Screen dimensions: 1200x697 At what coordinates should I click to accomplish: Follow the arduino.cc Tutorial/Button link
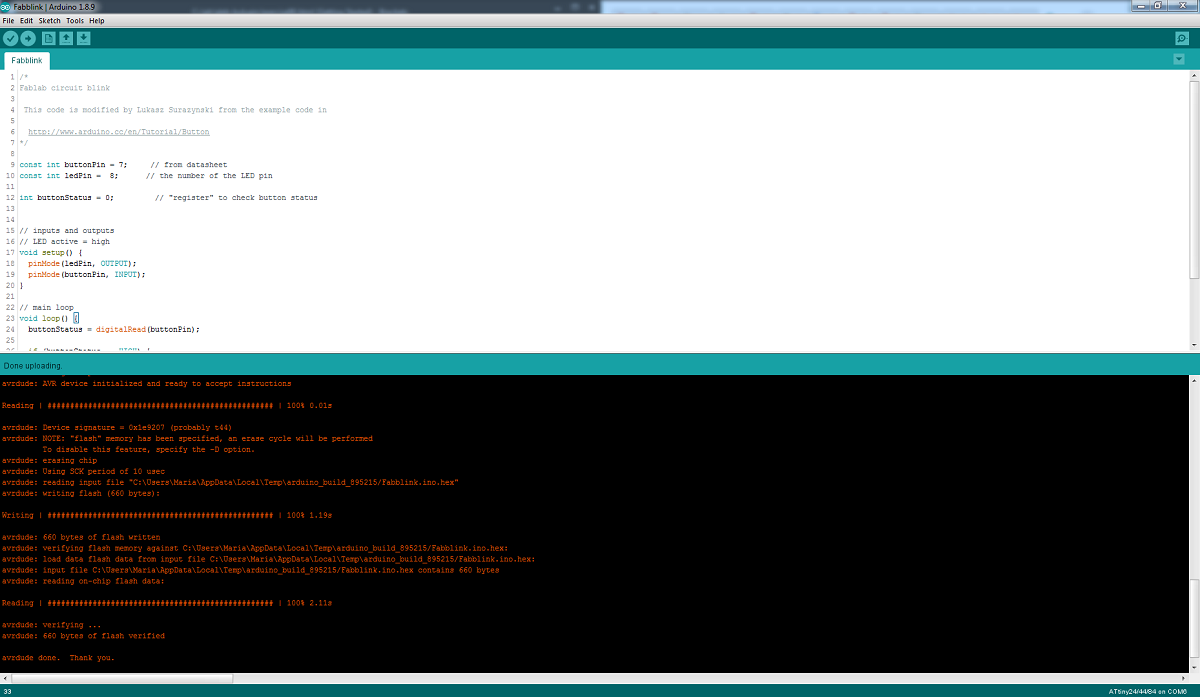click(118, 132)
